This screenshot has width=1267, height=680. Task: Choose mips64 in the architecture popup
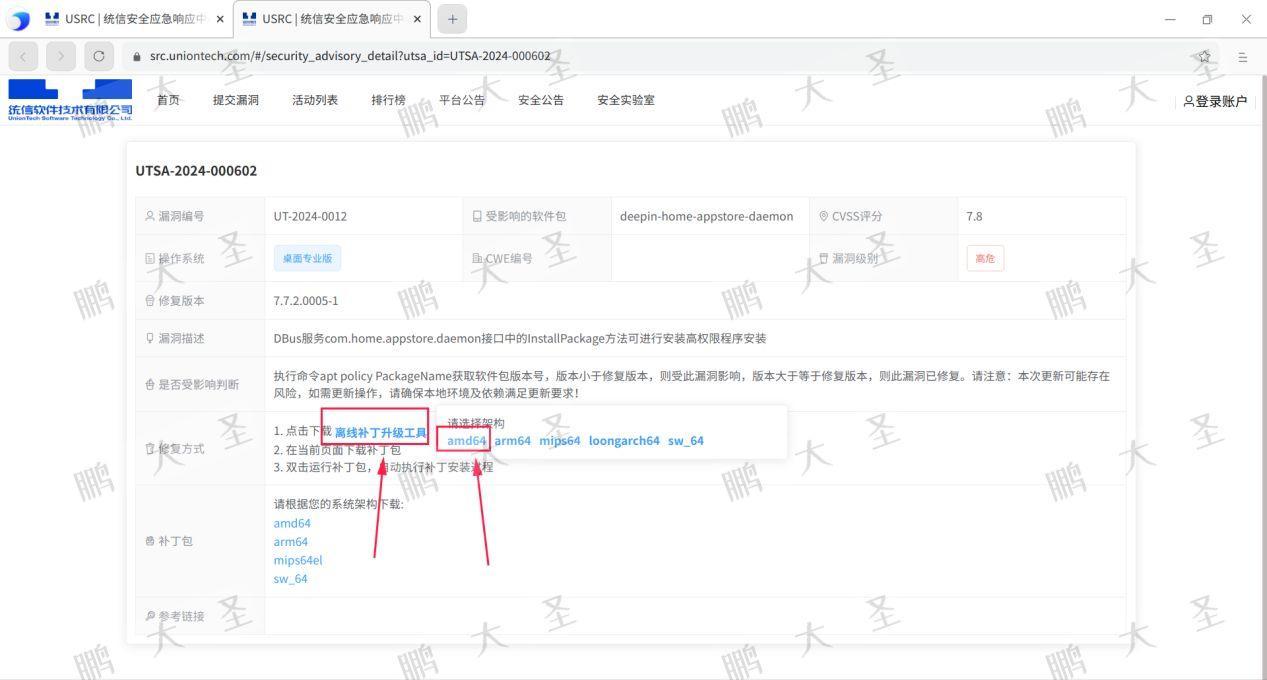pos(560,440)
